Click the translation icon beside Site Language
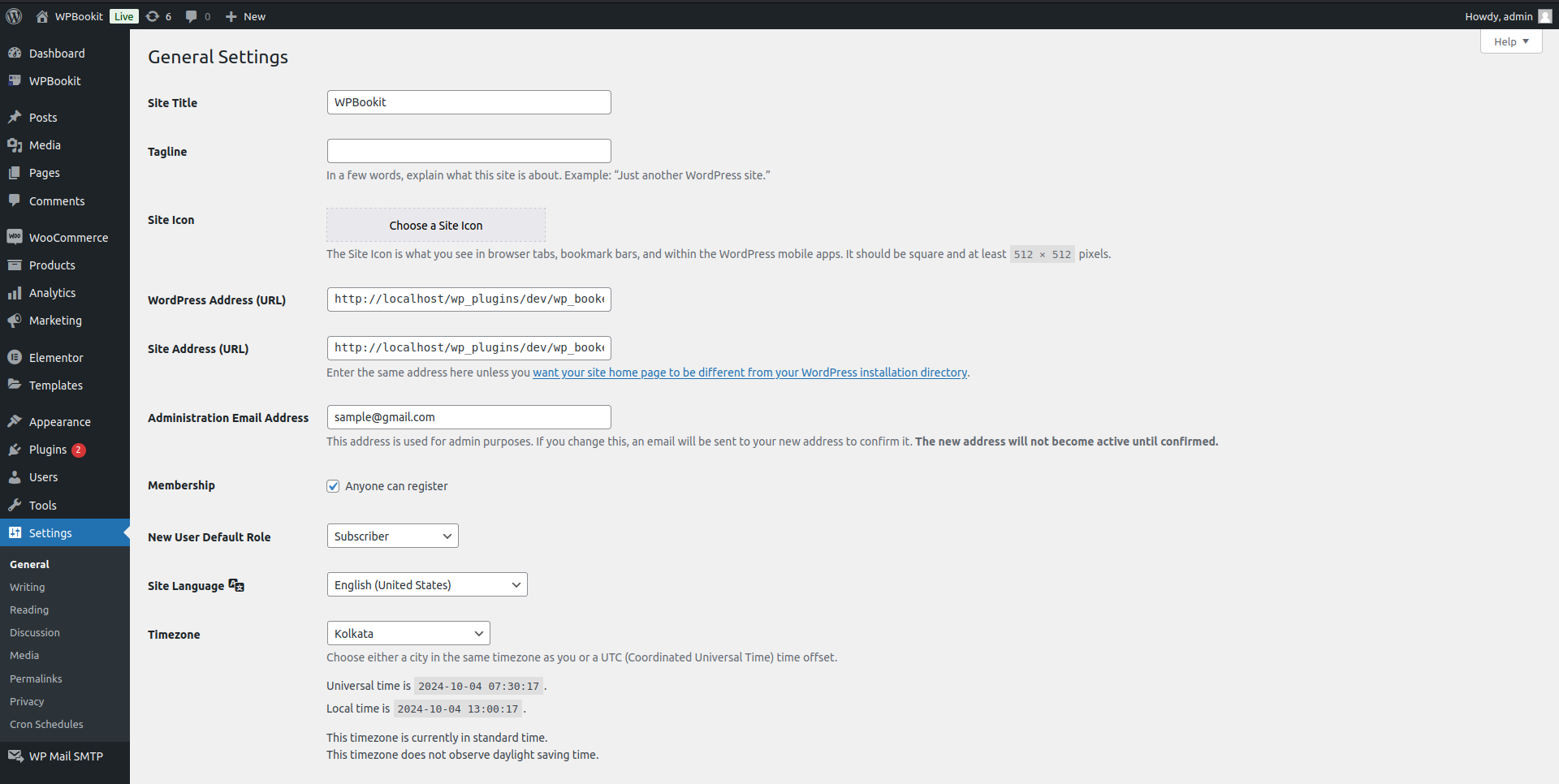Image resolution: width=1559 pixels, height=784 pixels. tap(235, 584)
